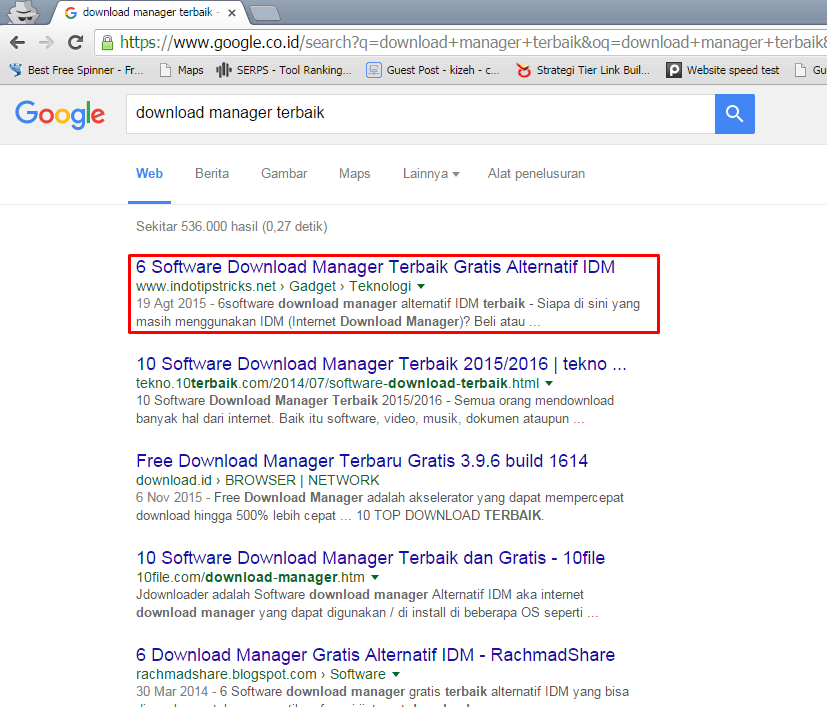
Task: Expand indotipstricks.net result options arrow
Action: [421, 286]
